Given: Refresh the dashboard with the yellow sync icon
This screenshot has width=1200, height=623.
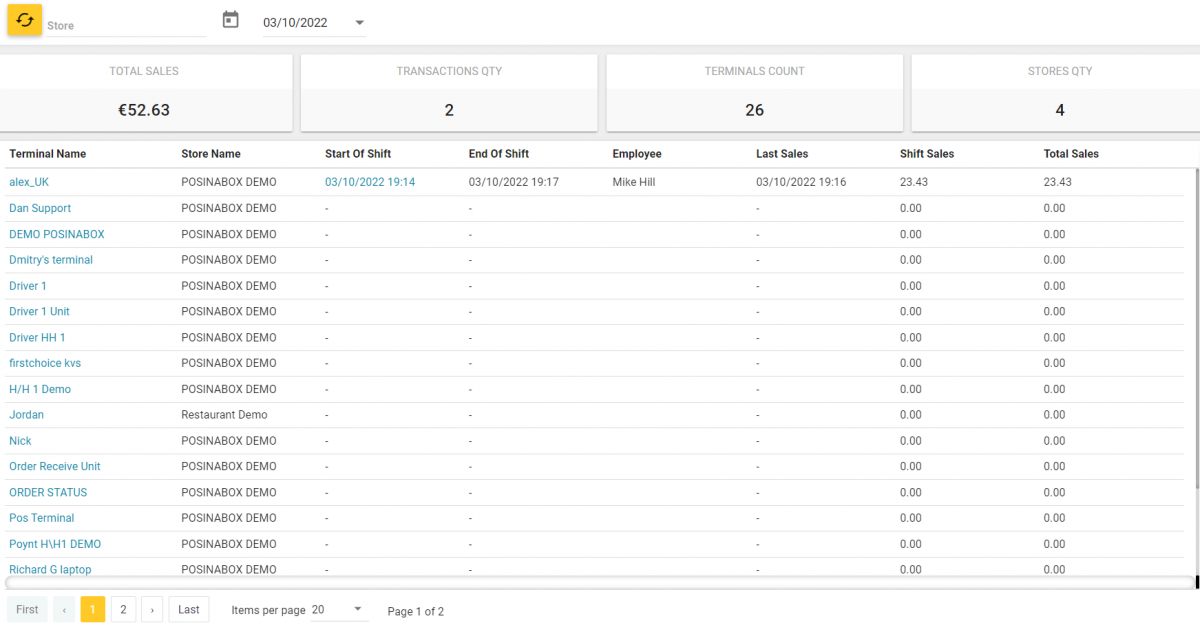Looking at the screenshot, I should pyautogui.click(x=24, y=20).
